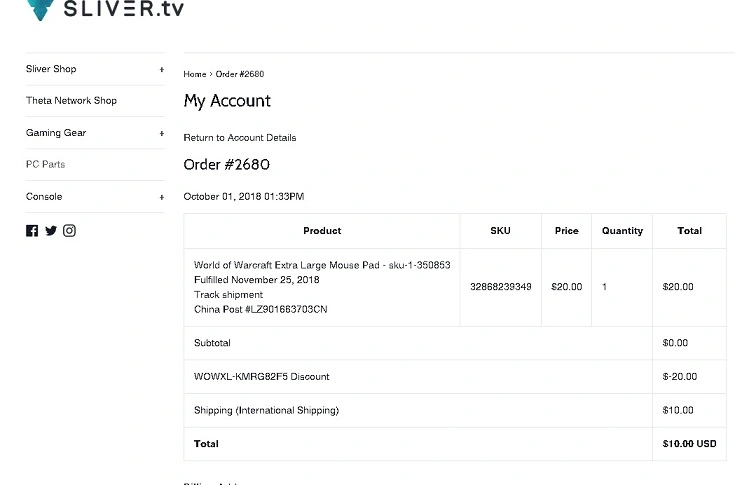Open the Twitter bird icon
Viewport: 735px width, 485px height.
(x=51, y=231)
